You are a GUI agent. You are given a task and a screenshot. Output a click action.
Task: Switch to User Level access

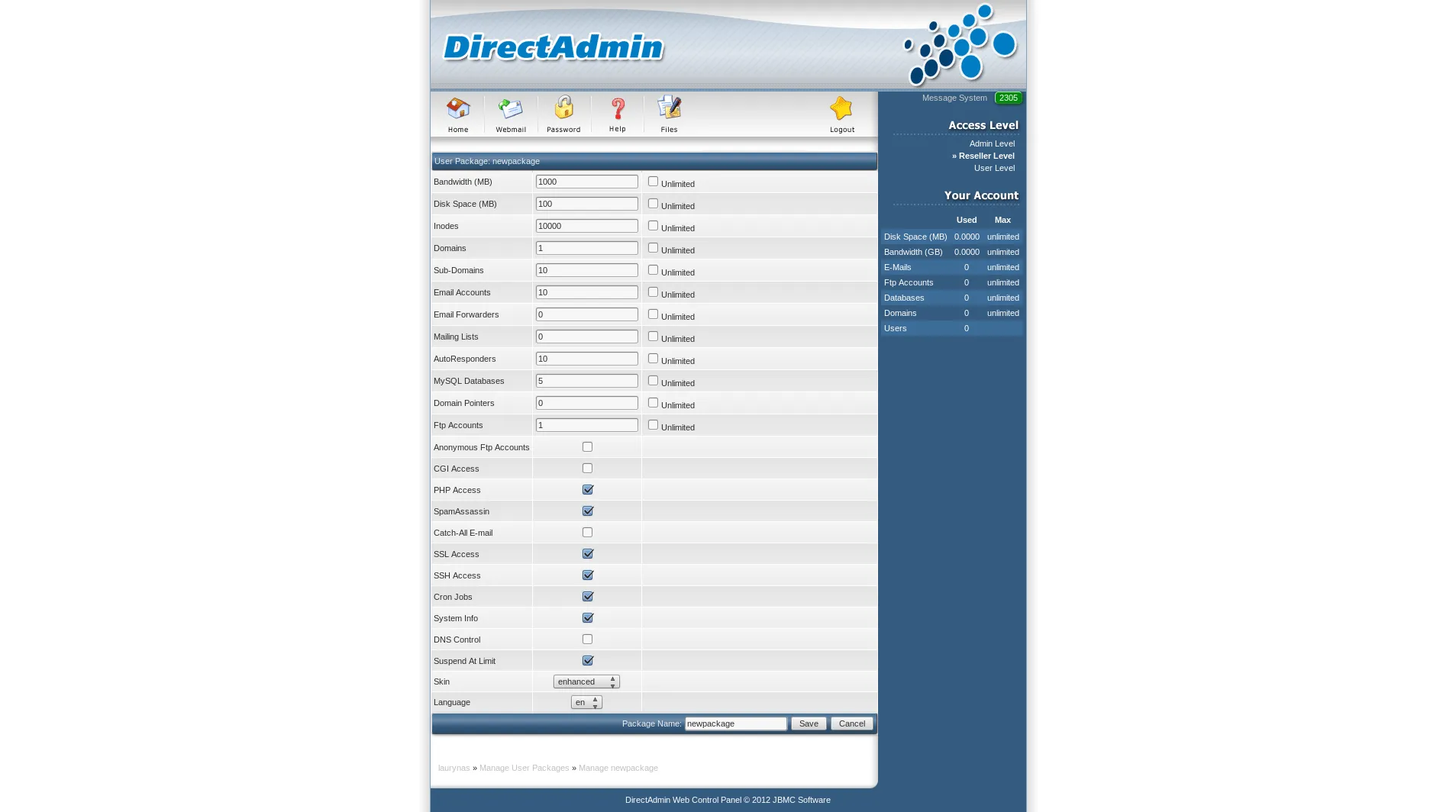[993, 168]
